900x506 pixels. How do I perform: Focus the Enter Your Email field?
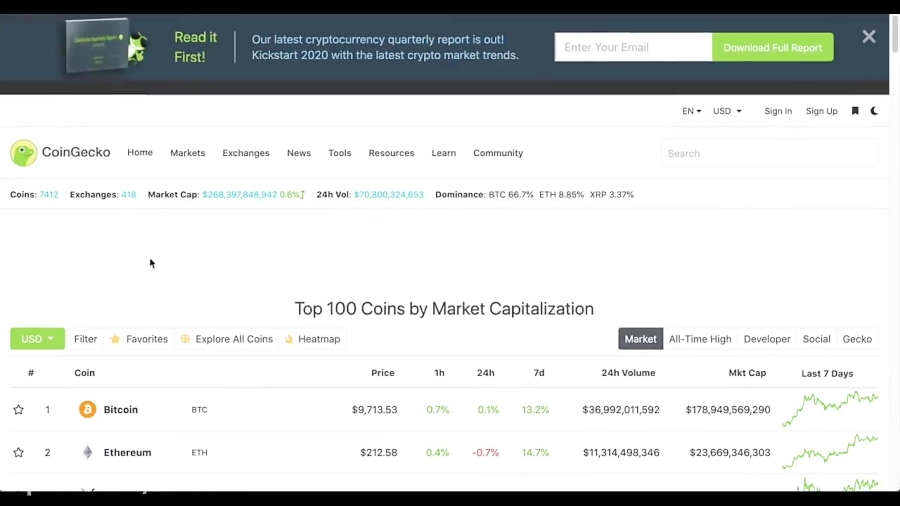point(633,47)
